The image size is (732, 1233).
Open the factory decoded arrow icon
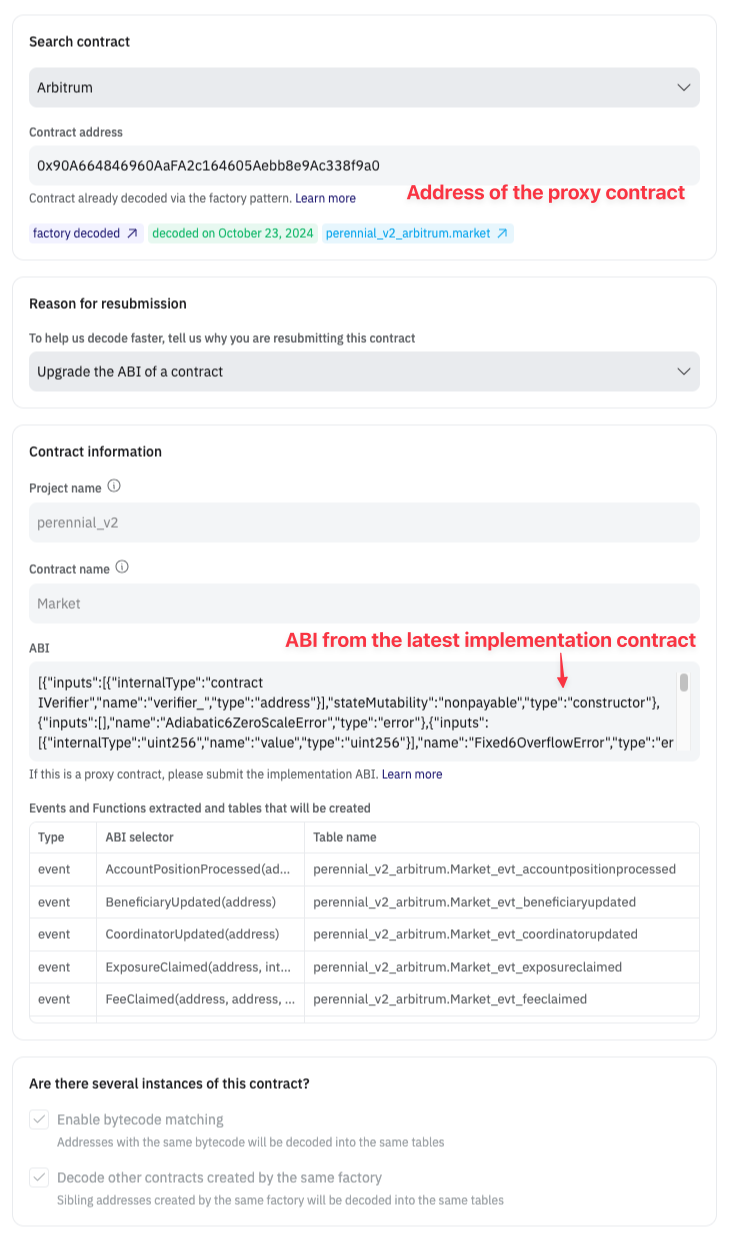tap(133, 233)
